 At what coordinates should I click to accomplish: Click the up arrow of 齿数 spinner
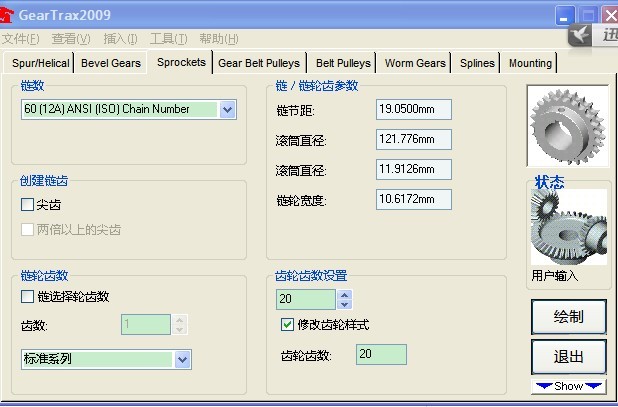pyautogui.click(x=180, y=320)
